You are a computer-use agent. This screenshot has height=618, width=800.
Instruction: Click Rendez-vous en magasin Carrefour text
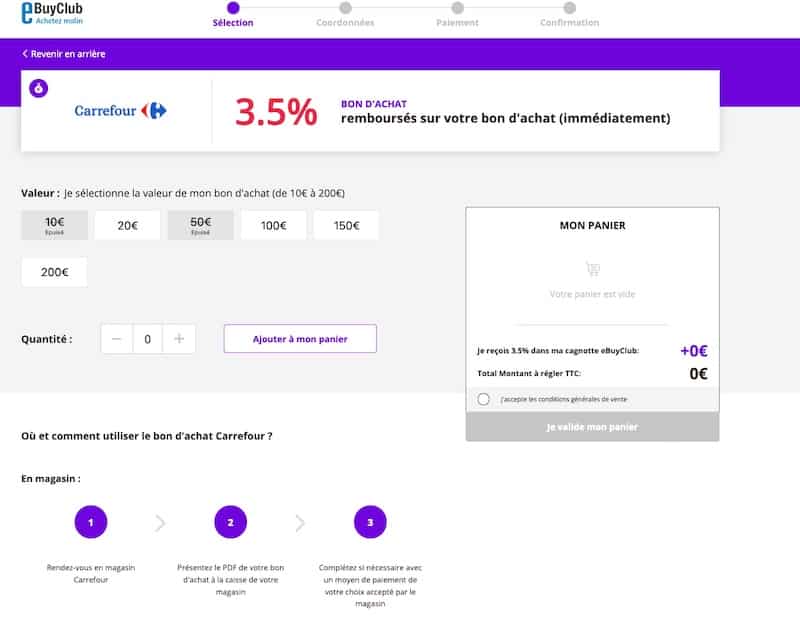pos(91,574)
